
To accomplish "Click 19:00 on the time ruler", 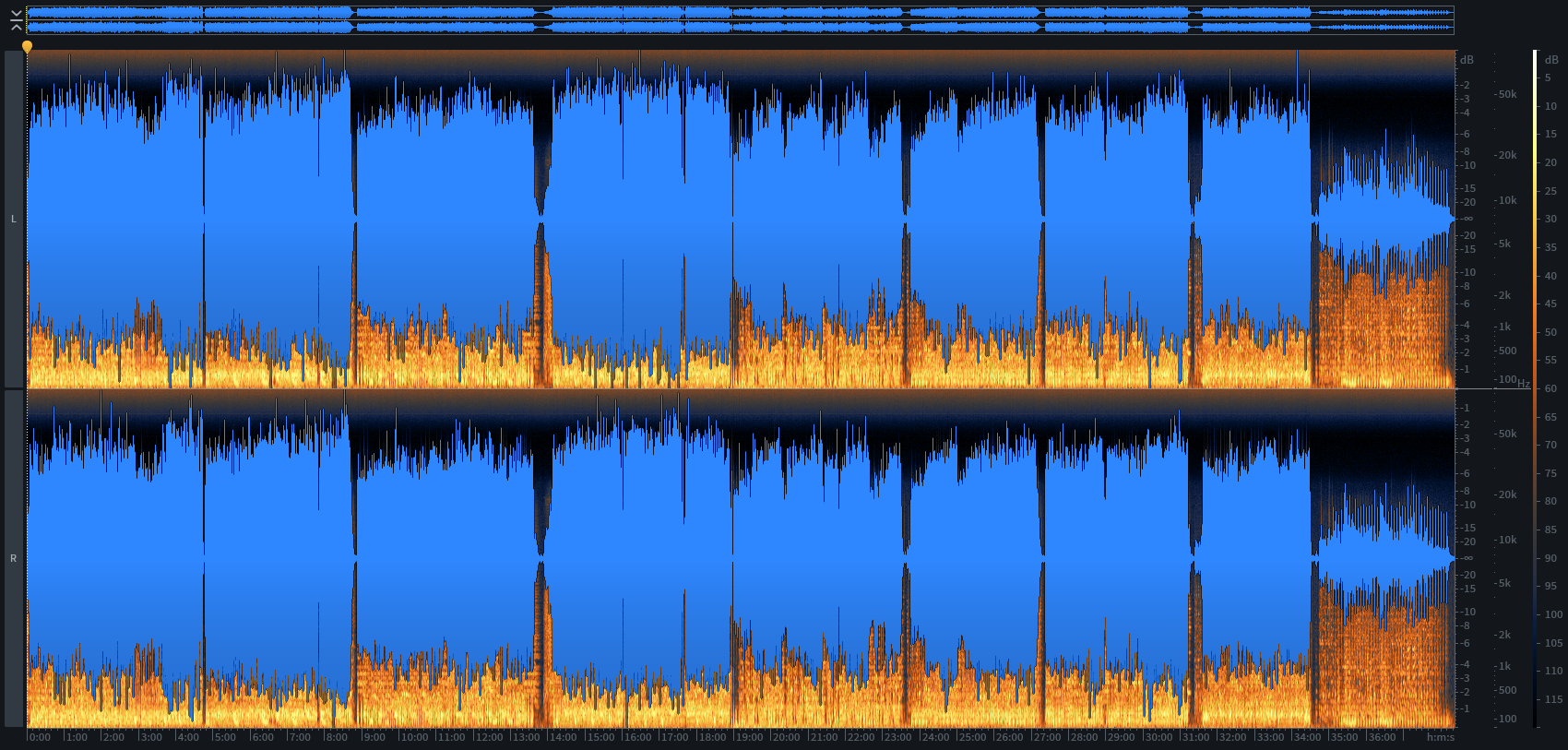I will click(749, 737).
